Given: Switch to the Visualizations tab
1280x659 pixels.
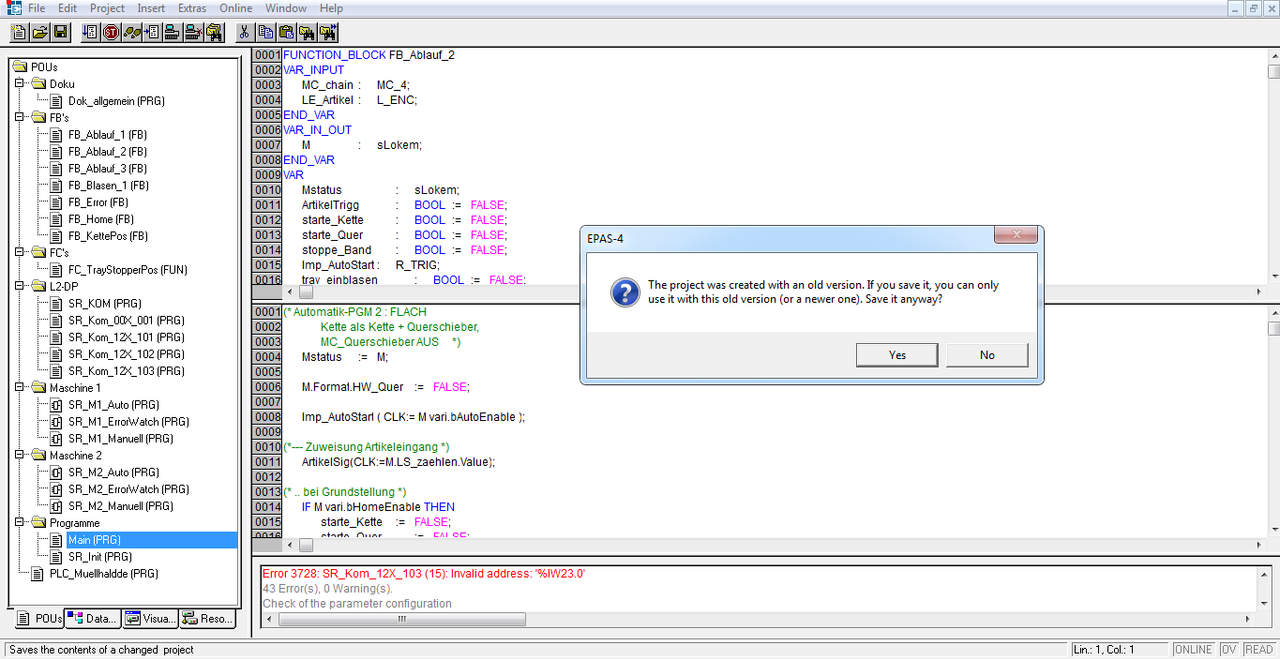Looking at the screenshot, I should click(x=150, y=619).
